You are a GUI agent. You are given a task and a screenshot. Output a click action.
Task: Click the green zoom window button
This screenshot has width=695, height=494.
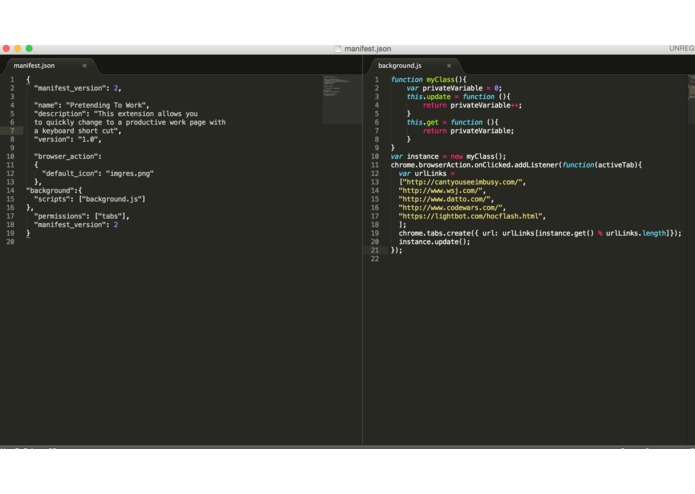pos(29,48)
